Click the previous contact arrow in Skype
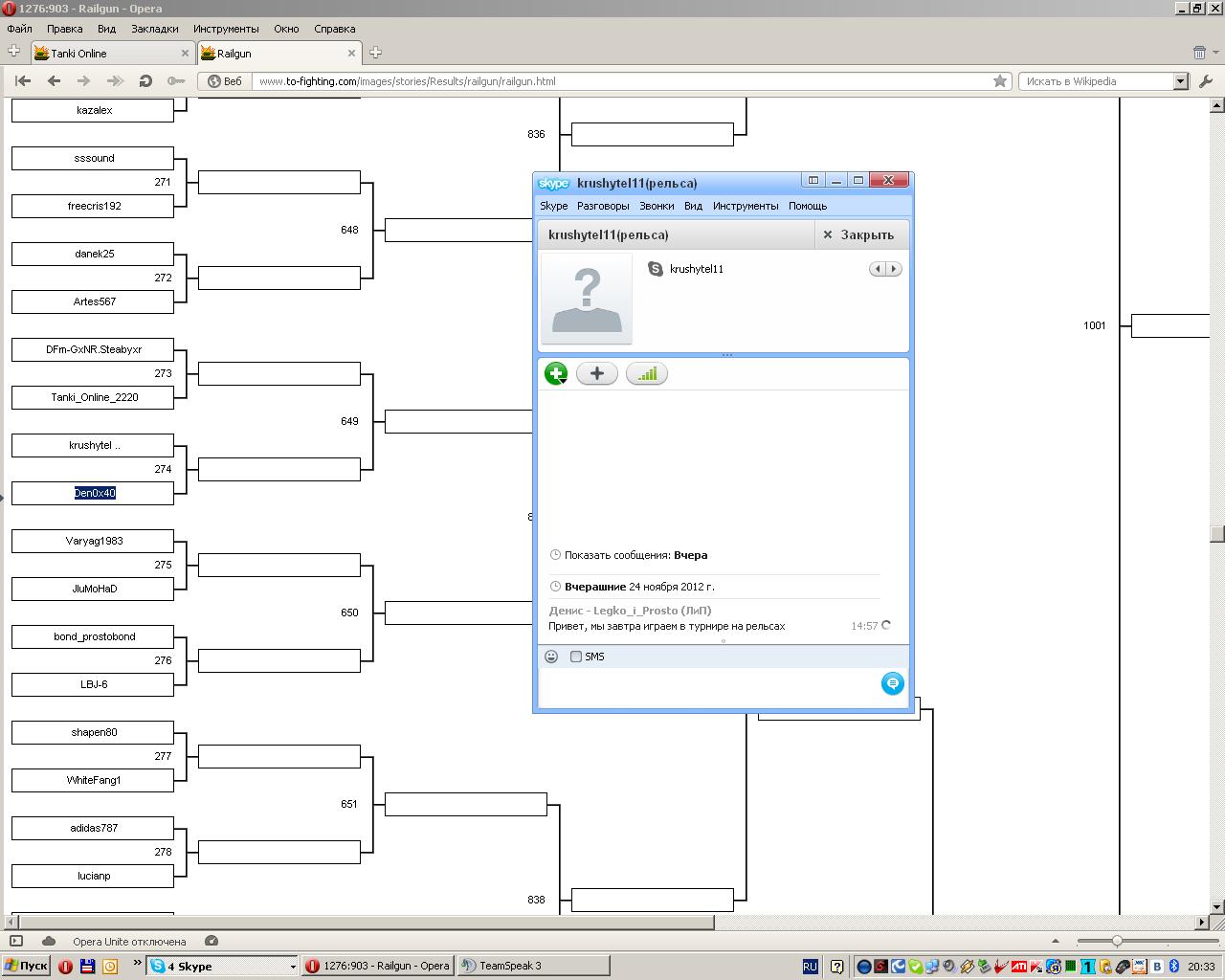The image size is (1225, 980). (877, 269)
